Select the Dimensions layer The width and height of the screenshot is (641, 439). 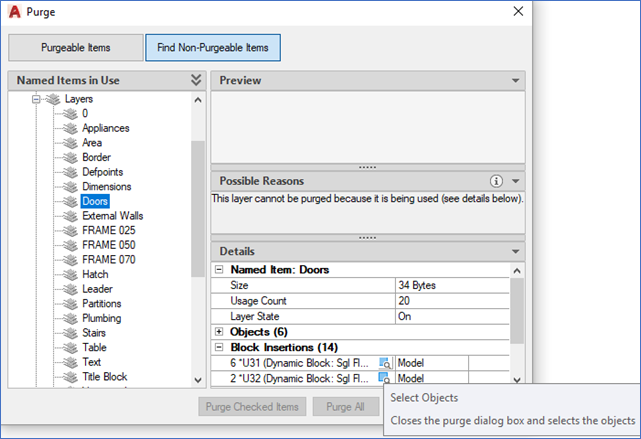(x=107, y=186)
